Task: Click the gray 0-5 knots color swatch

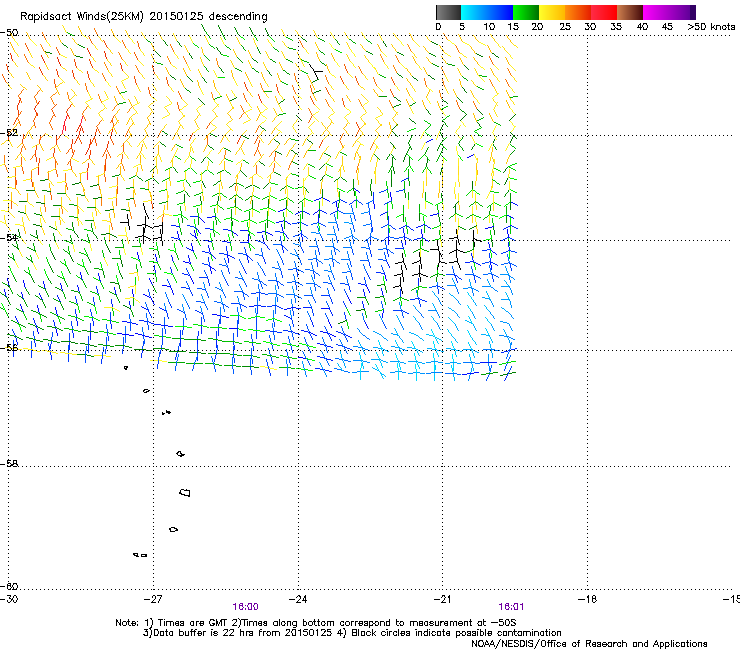Action: point(448,12)
